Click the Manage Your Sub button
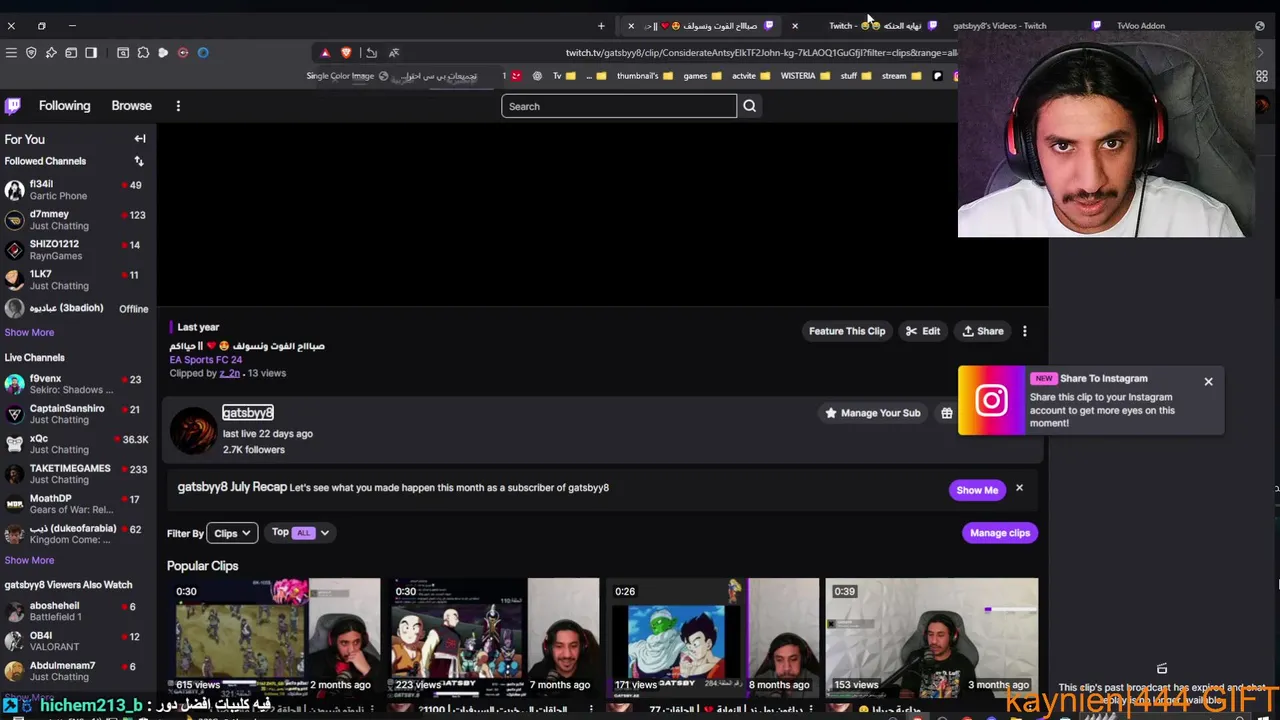Viewport: 1280px width, 720px height. point(872,413)
